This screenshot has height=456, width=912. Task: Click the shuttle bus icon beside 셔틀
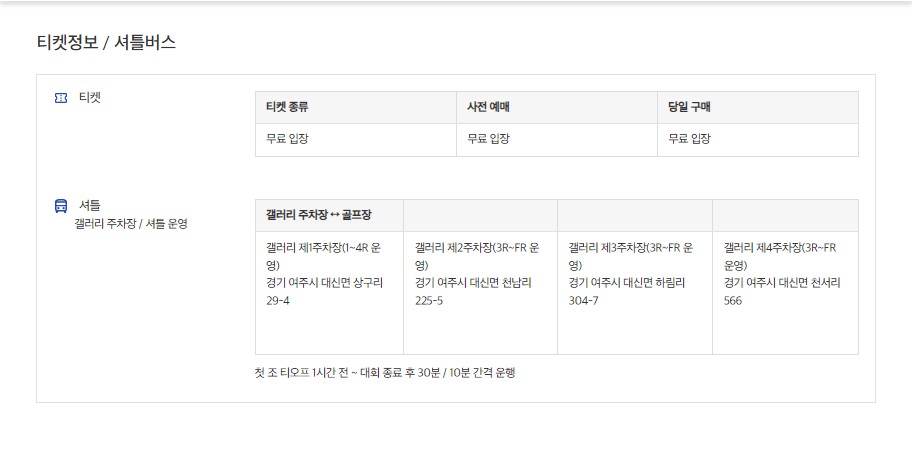coord(60,206)
